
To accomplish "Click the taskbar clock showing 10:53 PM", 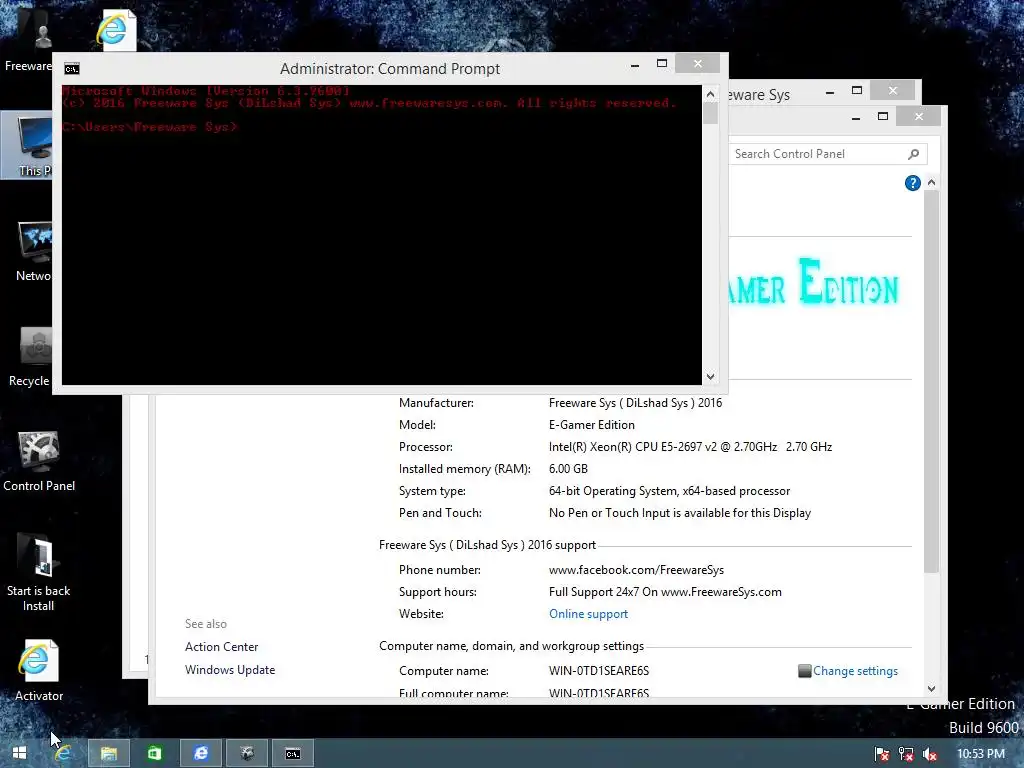I will coord(980,754).
